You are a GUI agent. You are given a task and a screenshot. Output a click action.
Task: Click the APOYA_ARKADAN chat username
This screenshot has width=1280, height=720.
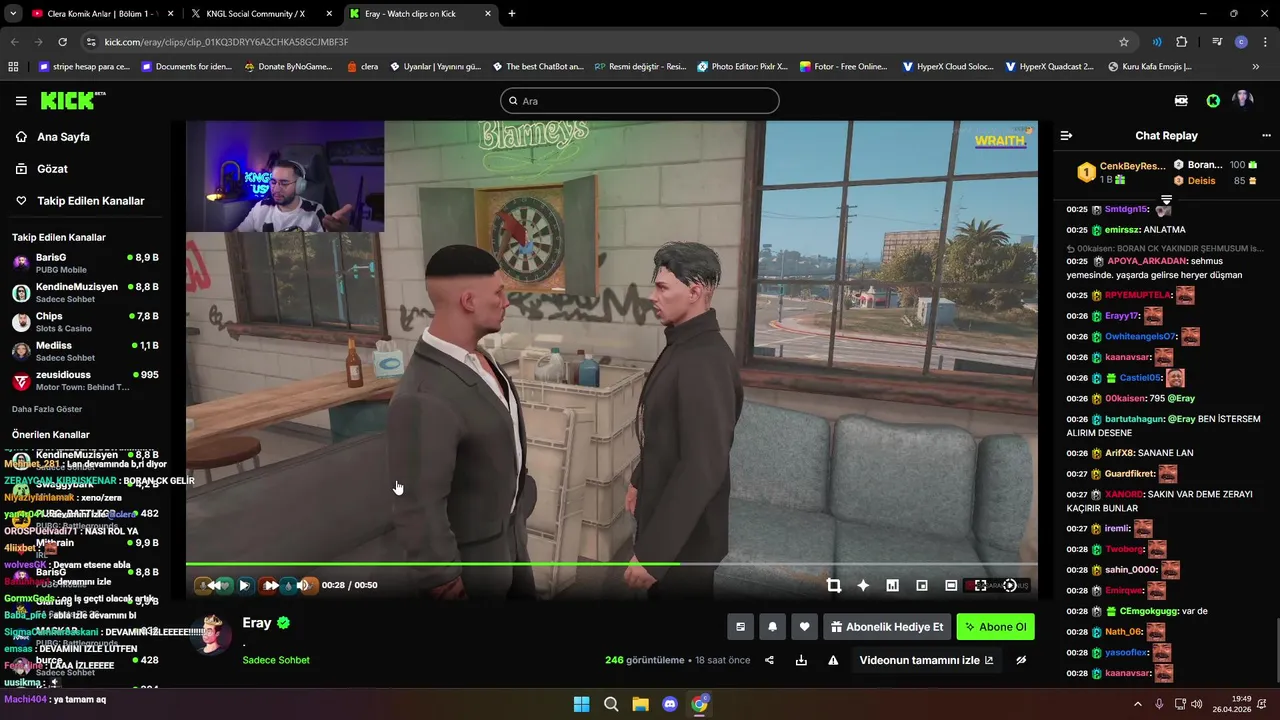point(1147,261)
